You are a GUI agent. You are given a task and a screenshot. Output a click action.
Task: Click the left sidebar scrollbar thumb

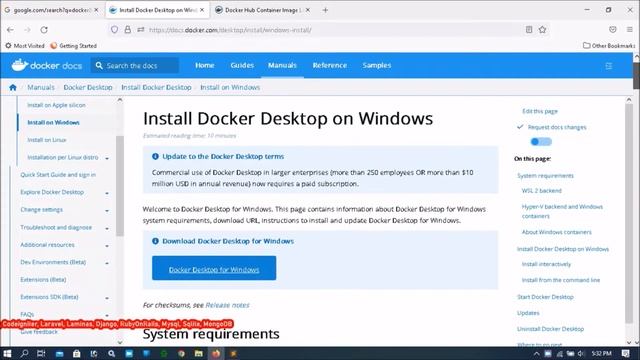click(120, 186)
